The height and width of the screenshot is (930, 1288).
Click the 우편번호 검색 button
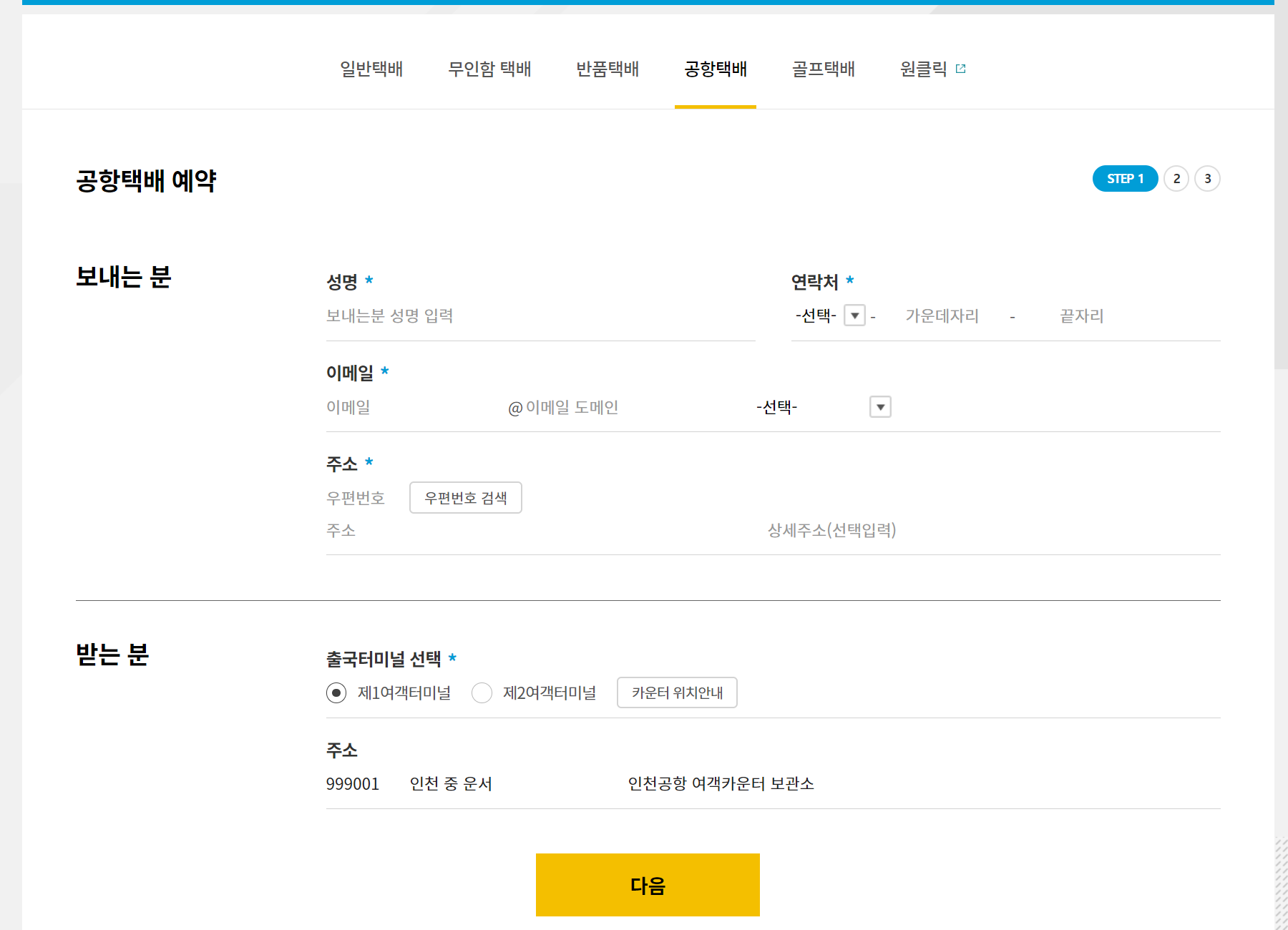tap(466, 498)
